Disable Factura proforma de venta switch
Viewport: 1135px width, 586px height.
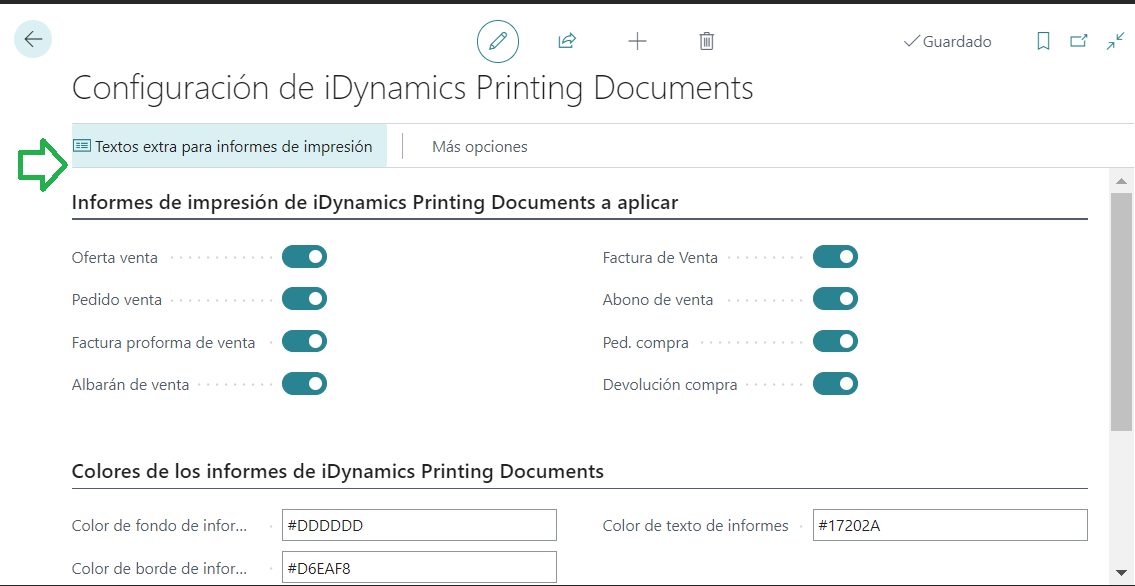305,341
